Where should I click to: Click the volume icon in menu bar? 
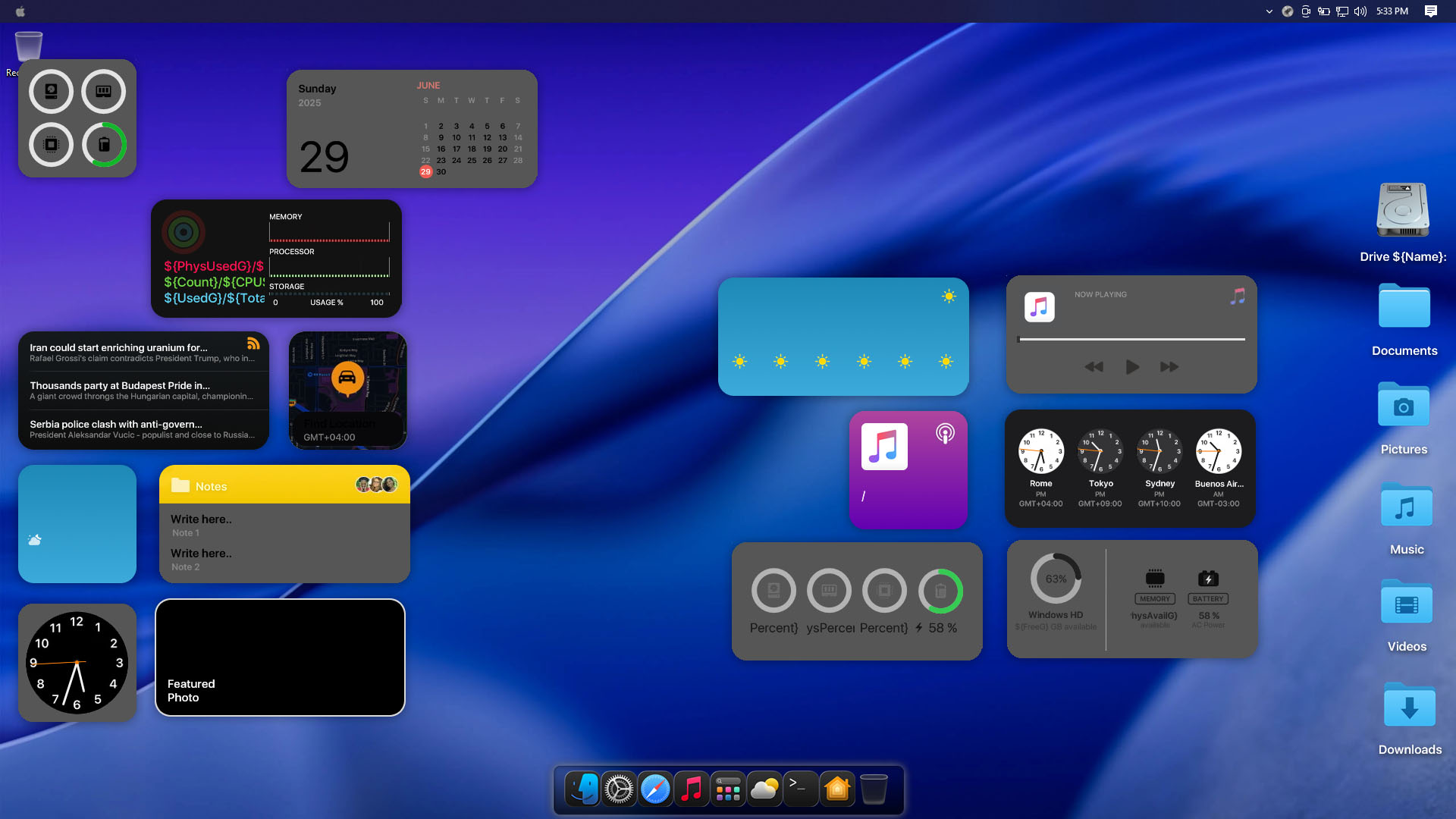click(1360, 11)
